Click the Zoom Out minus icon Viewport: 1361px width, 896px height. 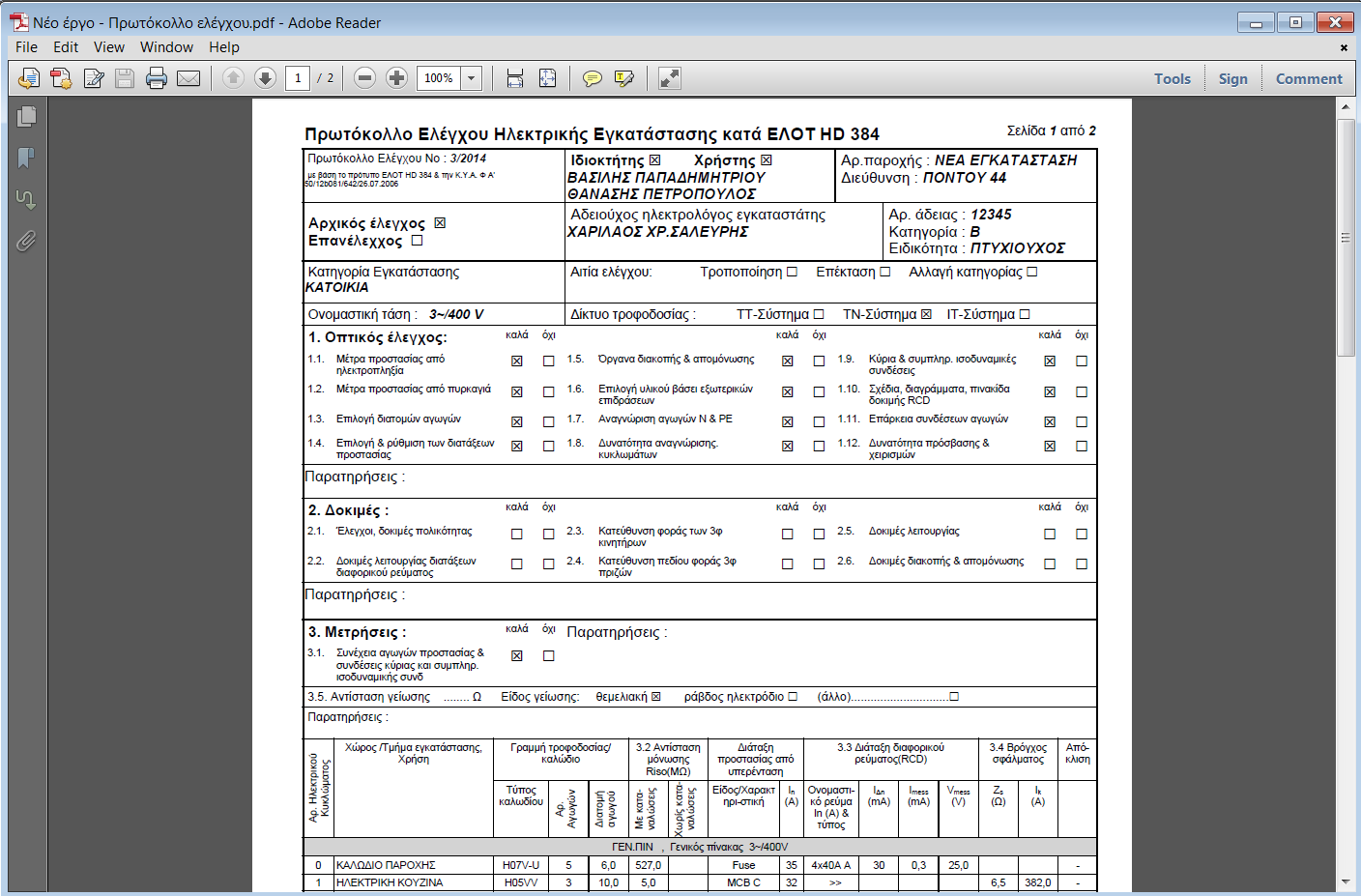[x=364, y=78]
